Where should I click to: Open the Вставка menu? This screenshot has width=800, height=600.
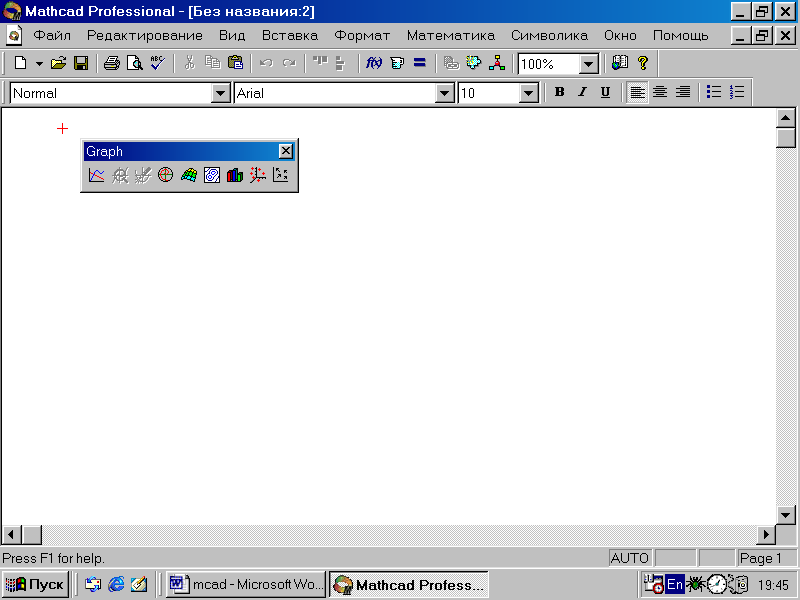(290, 36)
